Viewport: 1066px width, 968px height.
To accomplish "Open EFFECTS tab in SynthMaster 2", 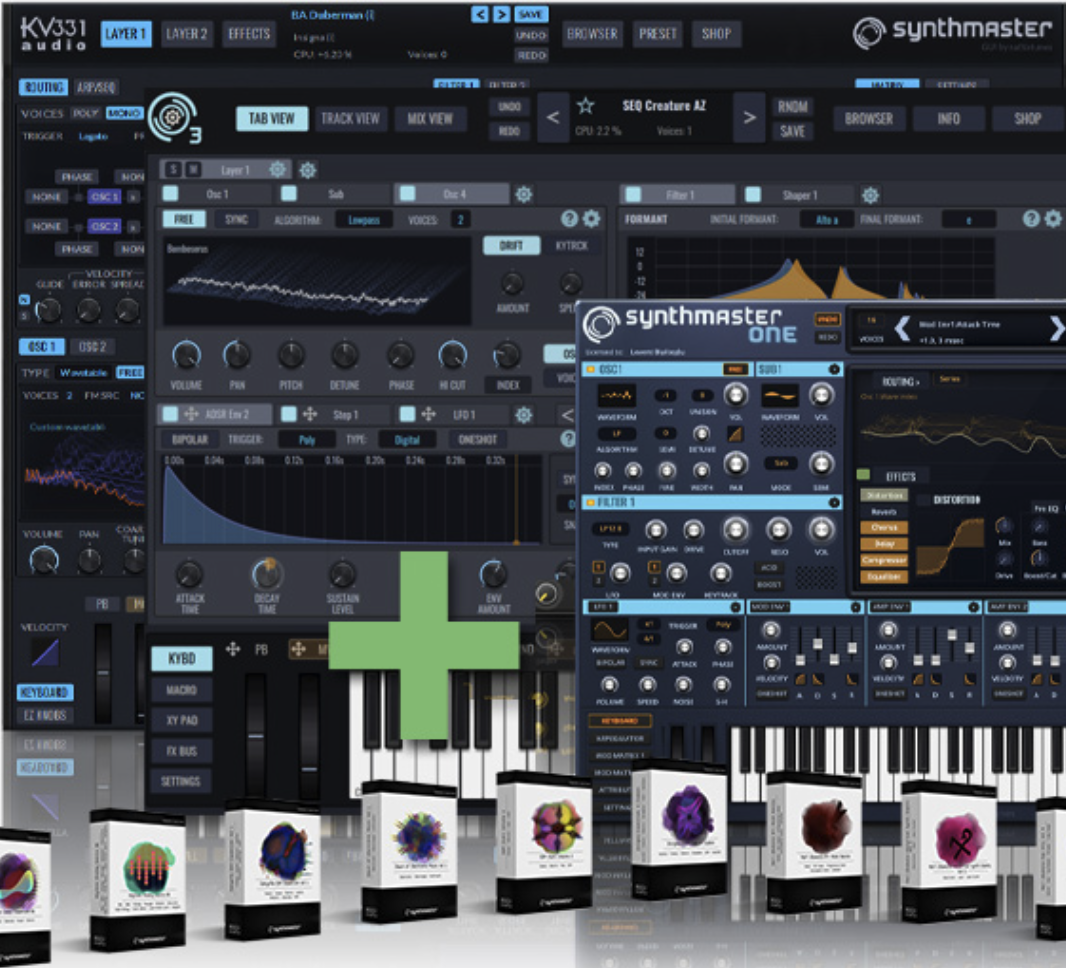I will (249, 34).
